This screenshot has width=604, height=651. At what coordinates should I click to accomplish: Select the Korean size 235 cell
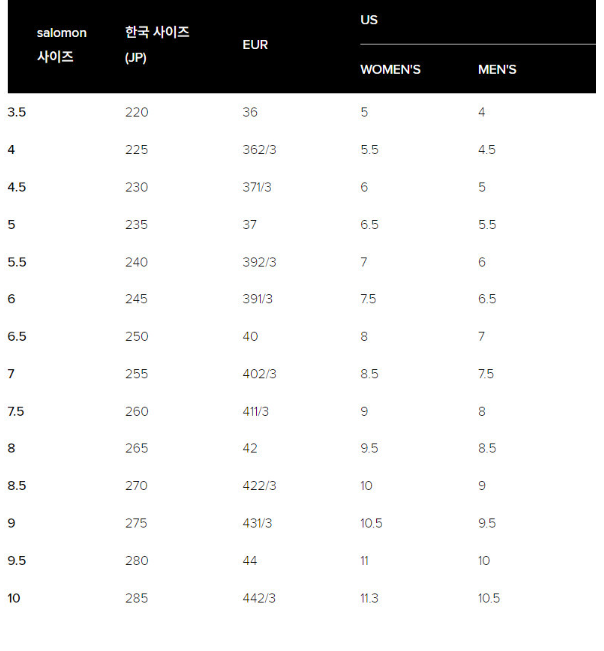click(136, 225)
